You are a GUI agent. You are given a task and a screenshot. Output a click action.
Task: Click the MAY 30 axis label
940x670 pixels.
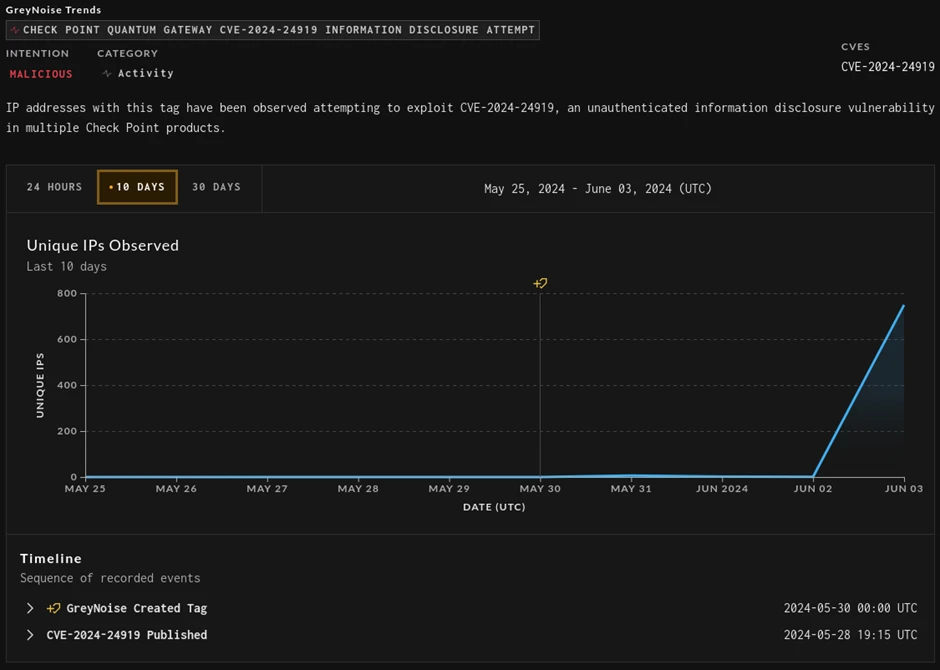pyautogui.click(x=538, y=489)
